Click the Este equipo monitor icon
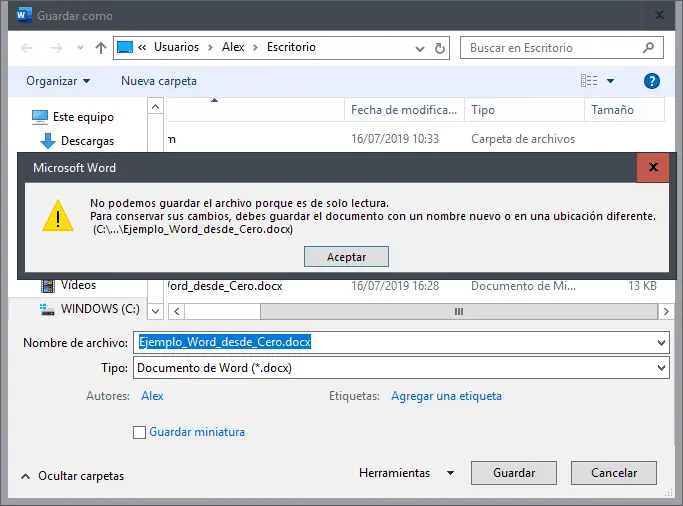683x506 pixels. point(40,117)
